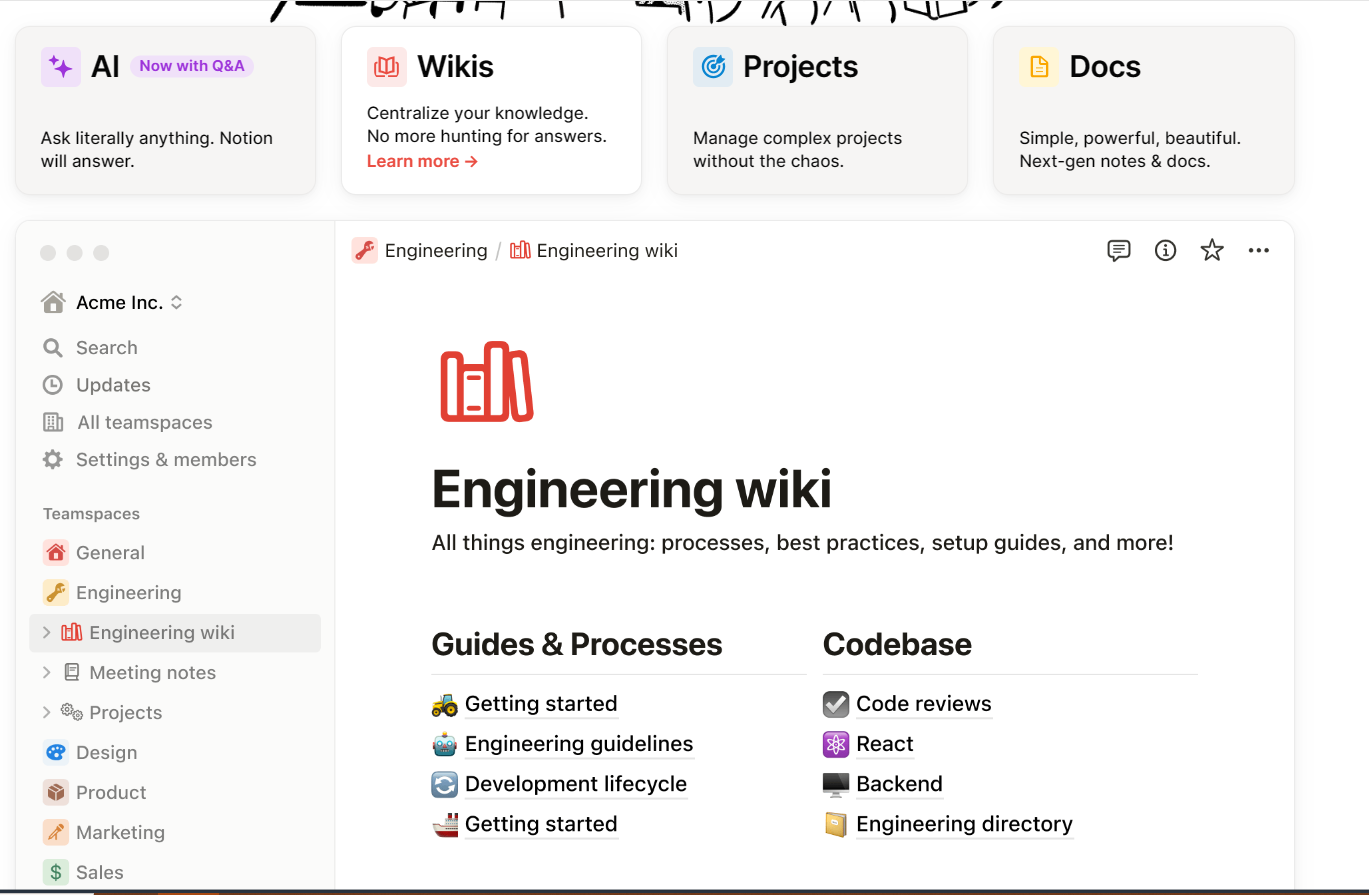Click the Learn more link
The width and height of the screenshot is (1369, 895).
click(x=422, y=162)
